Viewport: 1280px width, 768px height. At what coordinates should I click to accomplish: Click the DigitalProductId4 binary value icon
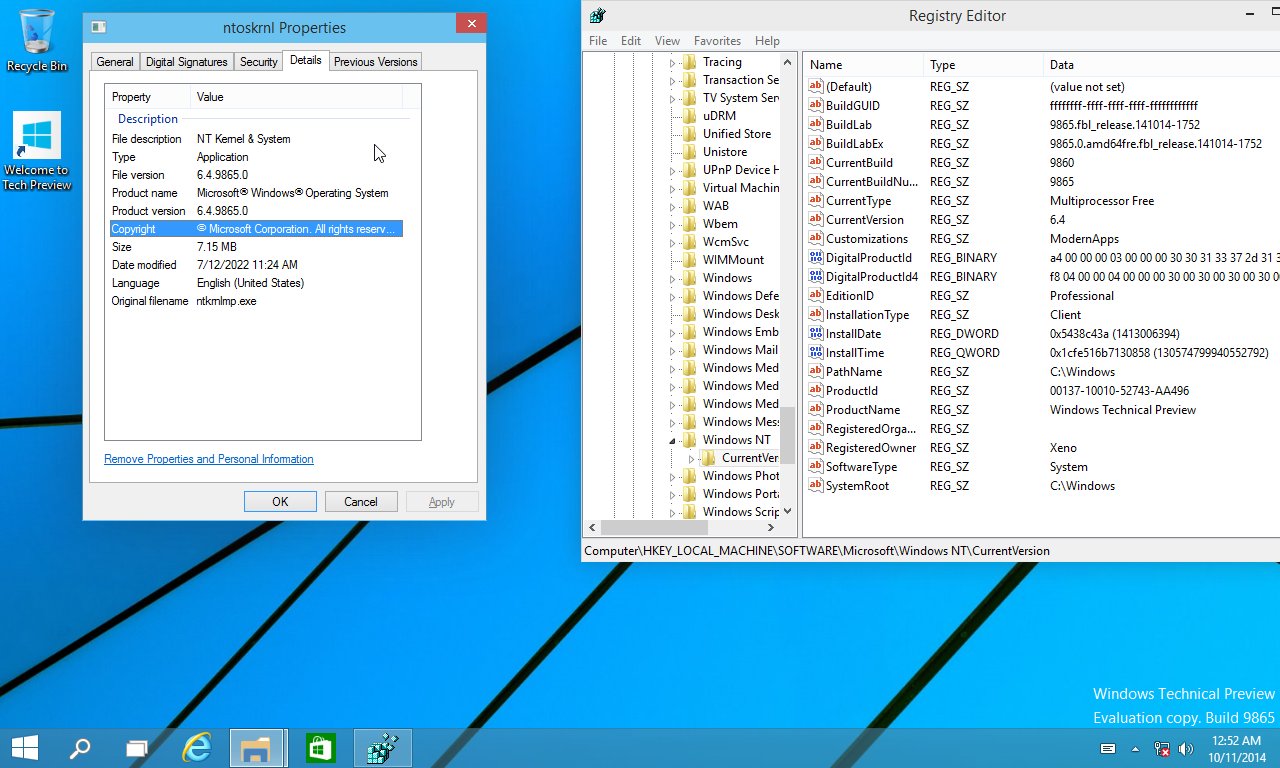815,277
